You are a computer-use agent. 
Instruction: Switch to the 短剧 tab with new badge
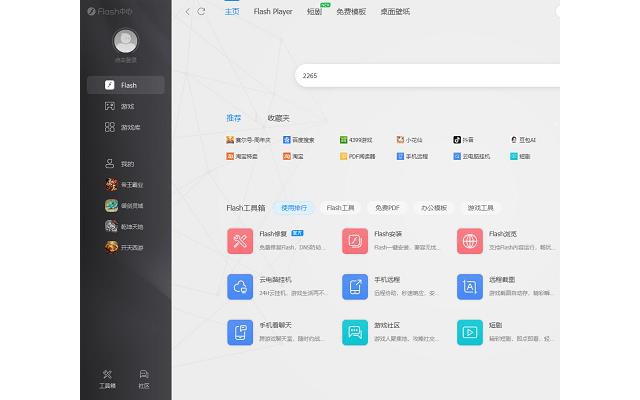pyautogui.click(x=315, y=12)
